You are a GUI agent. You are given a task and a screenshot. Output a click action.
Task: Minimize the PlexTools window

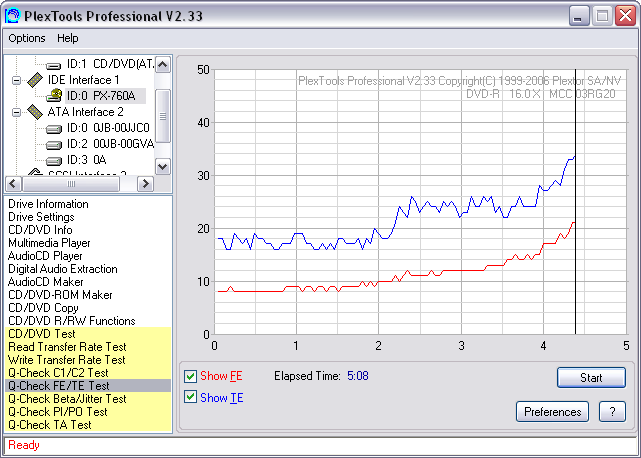click(x=579, y=16)
